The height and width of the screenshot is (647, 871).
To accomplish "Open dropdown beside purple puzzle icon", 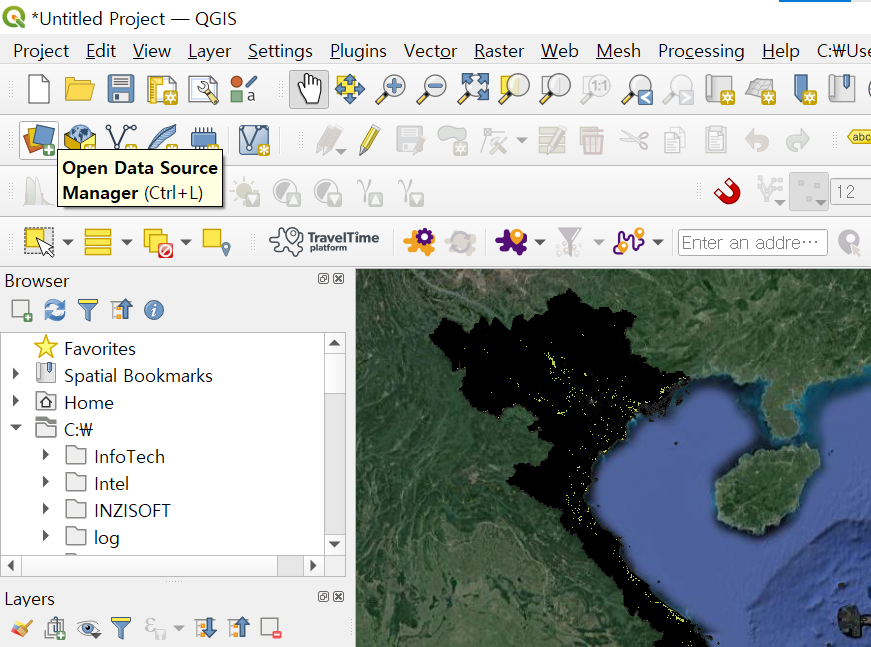I will click(x=539, y=242).
